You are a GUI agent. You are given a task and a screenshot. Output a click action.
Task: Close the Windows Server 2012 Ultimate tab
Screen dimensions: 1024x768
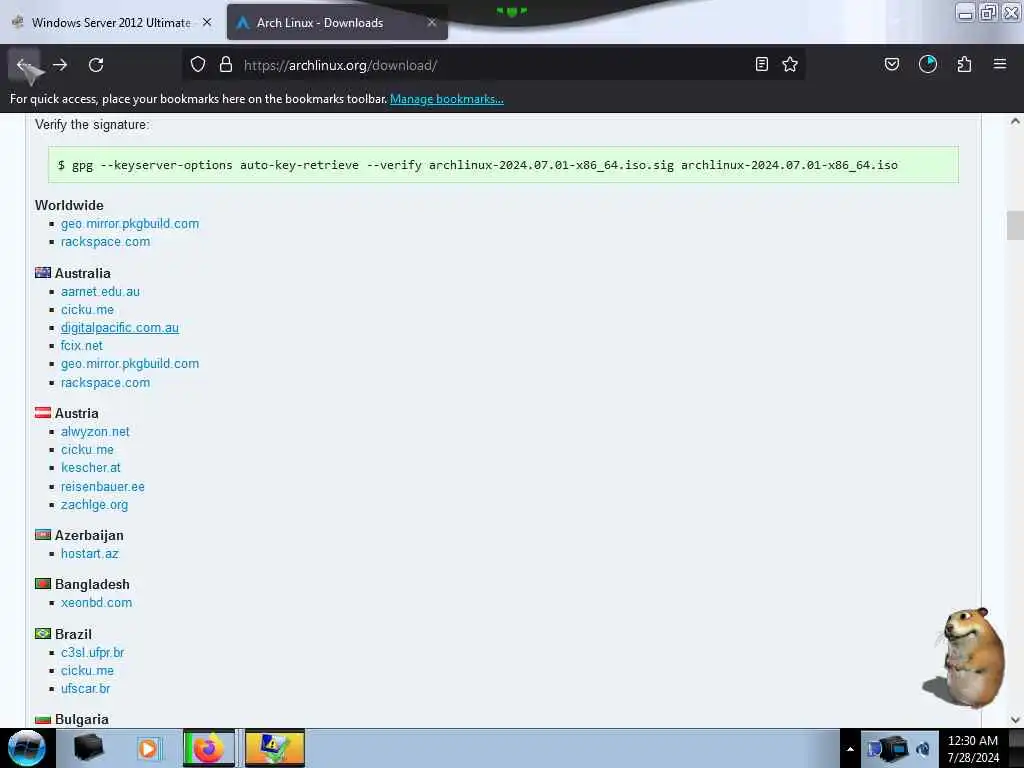coord(207,22)
